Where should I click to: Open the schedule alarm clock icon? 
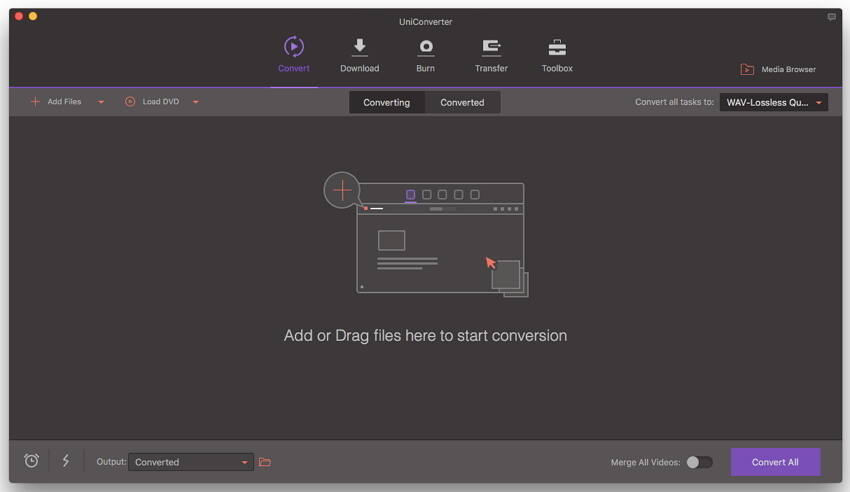pyautogui.click(x=31, y=461)
